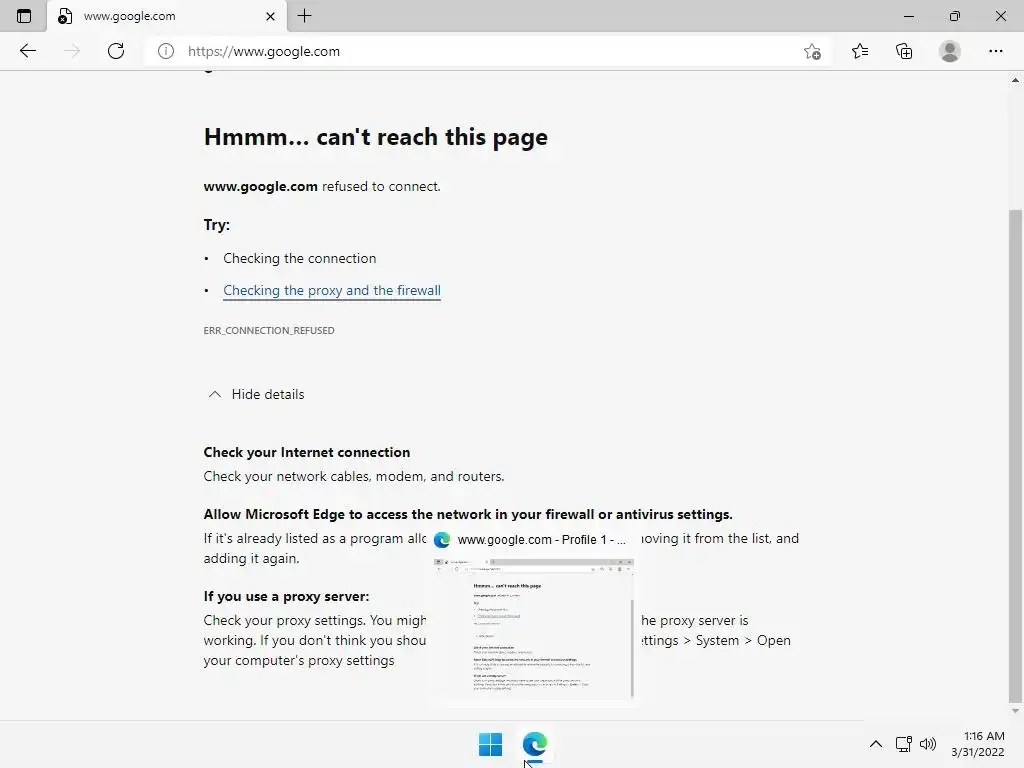View site information icon in address bar
The width and height of the screenshot is (1024, 768).
(166, 51)
